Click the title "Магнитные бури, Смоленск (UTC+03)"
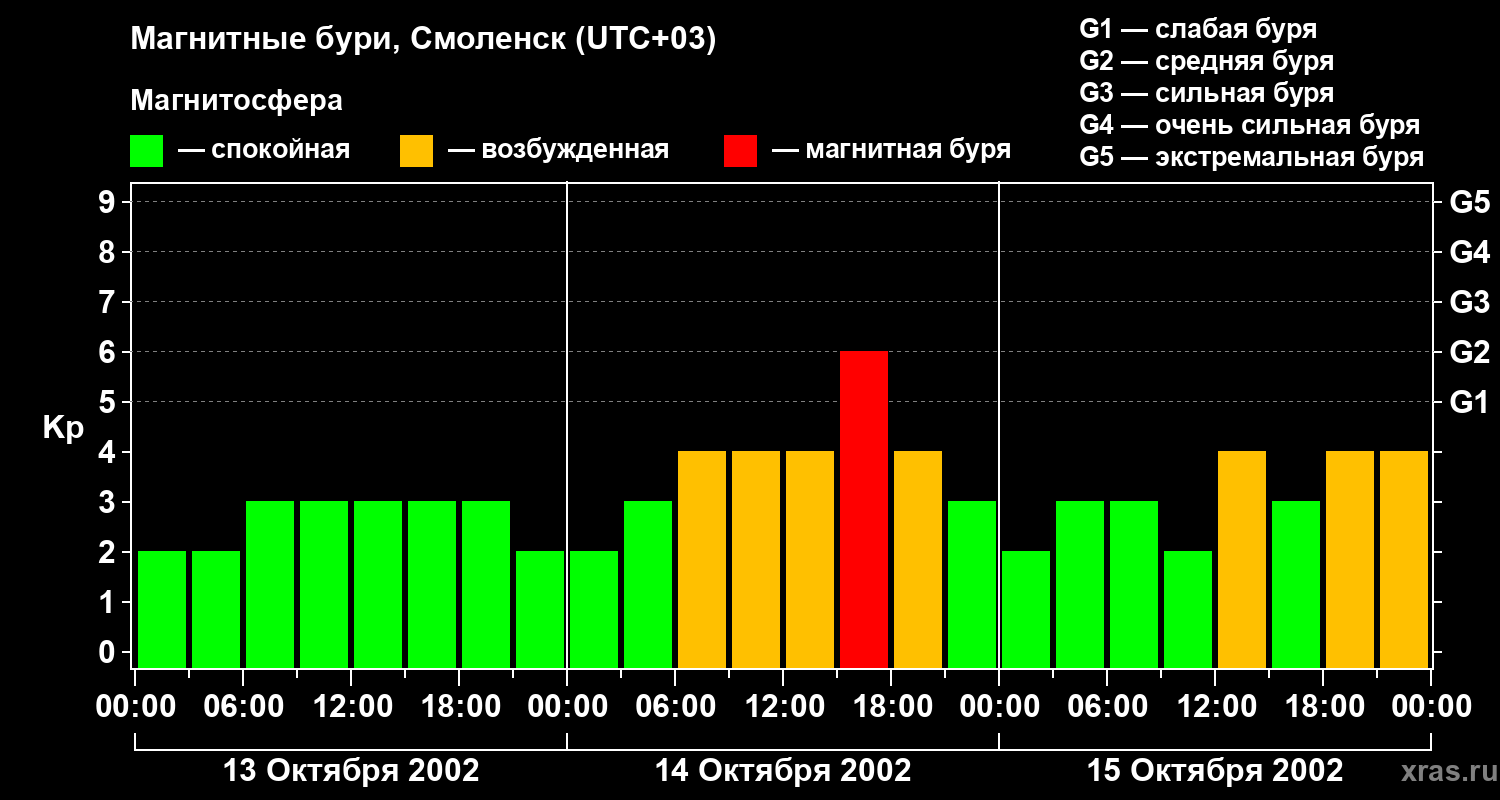 pyautogui.click(x=424, y=40)
